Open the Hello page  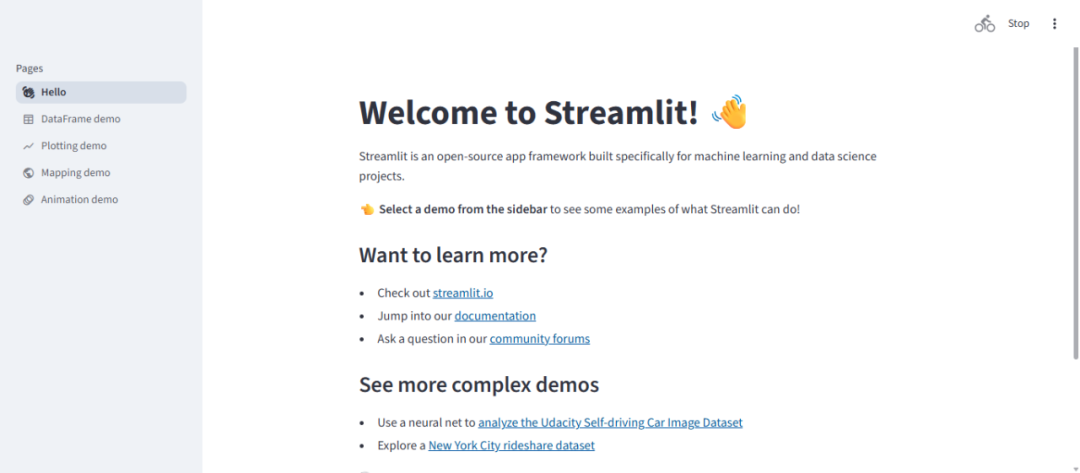101,92
